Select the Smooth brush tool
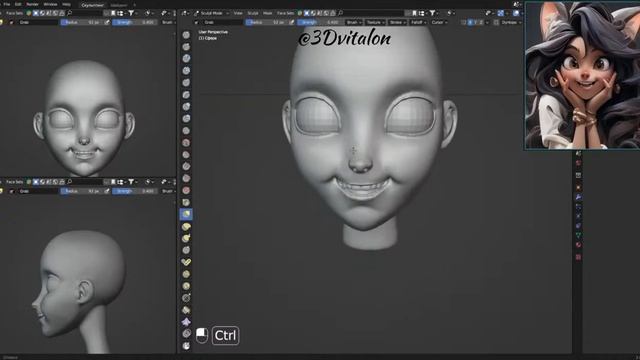 (x=186, y=142)
